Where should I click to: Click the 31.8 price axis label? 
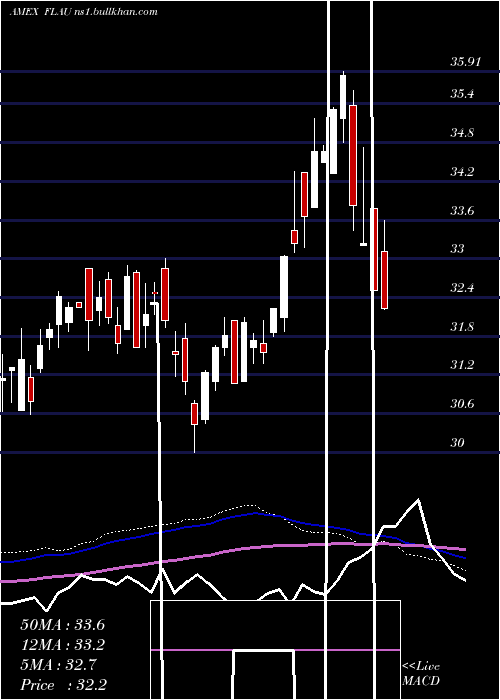(x=462, y=326)
